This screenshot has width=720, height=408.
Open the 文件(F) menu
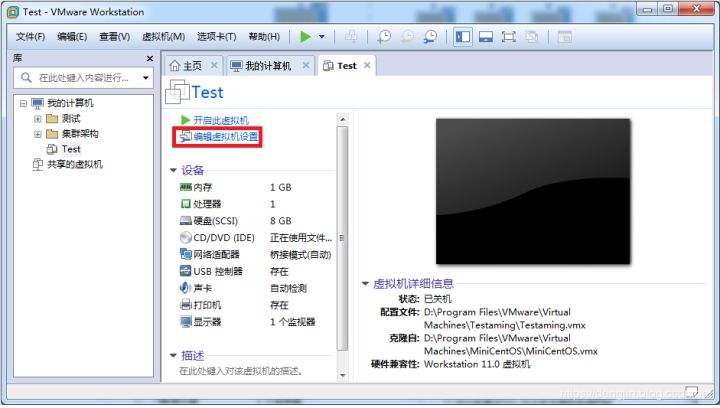click(30, 37)
